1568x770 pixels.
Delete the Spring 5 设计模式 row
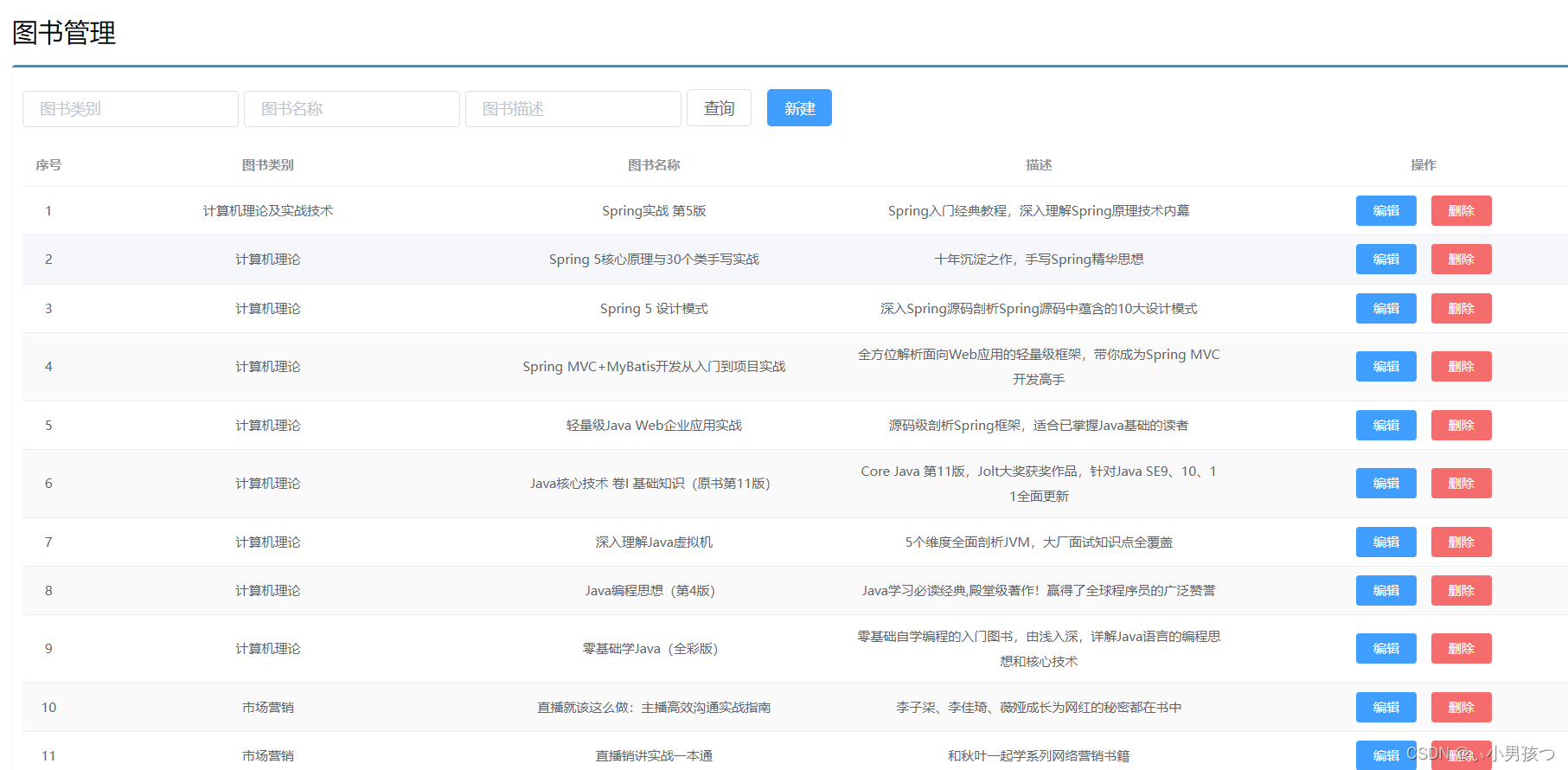pyautogui.click(x=1461, y=309)
